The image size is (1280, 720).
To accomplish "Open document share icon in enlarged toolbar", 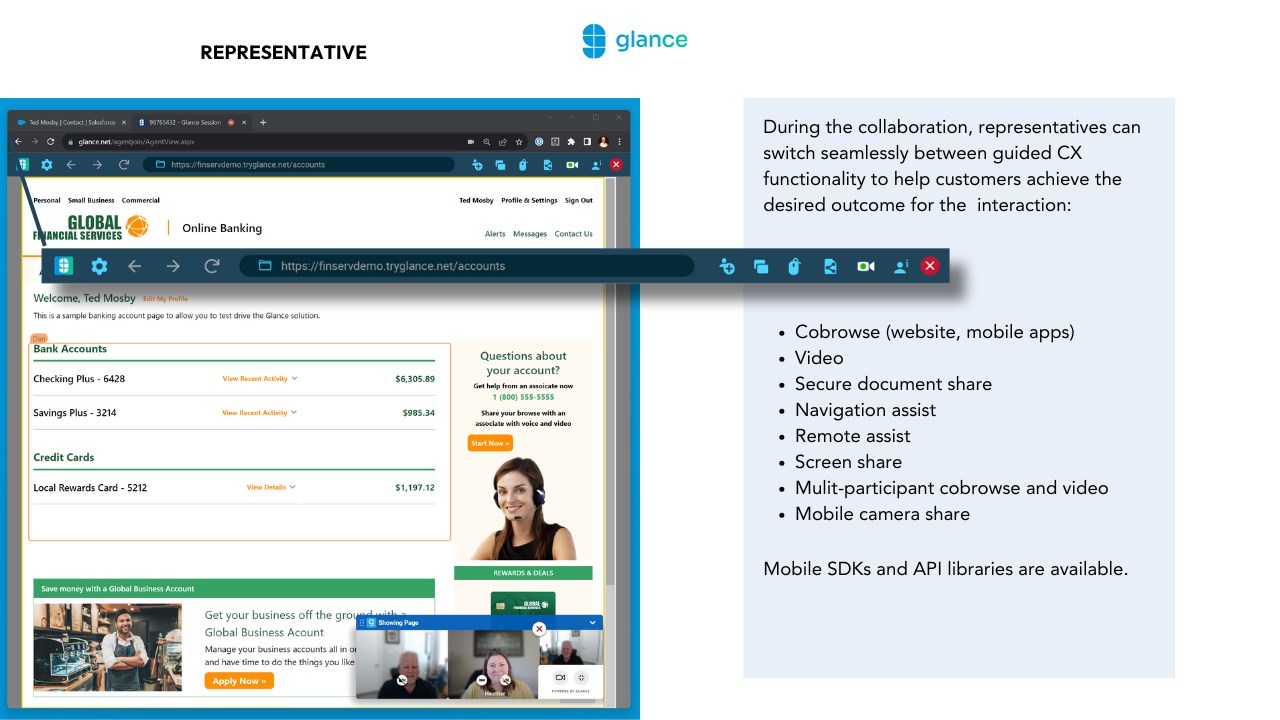I will [830, 266].
